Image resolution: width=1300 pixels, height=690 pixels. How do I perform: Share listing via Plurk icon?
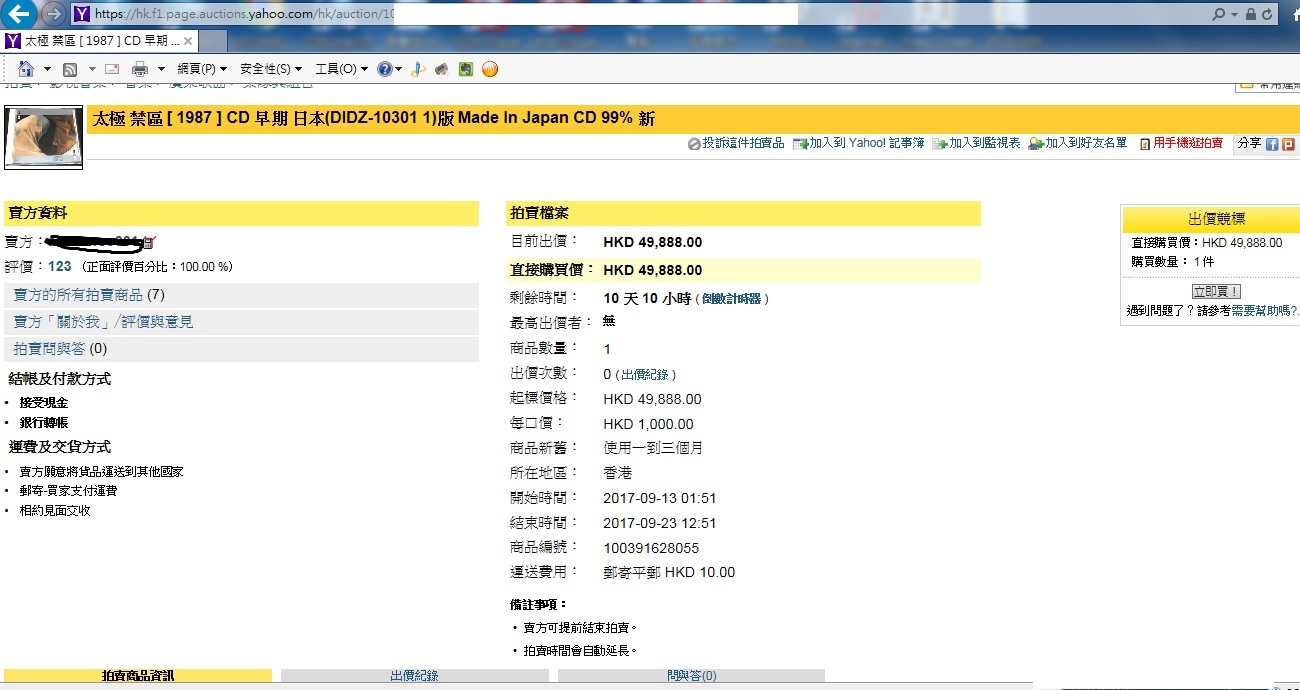[1289, 144]
